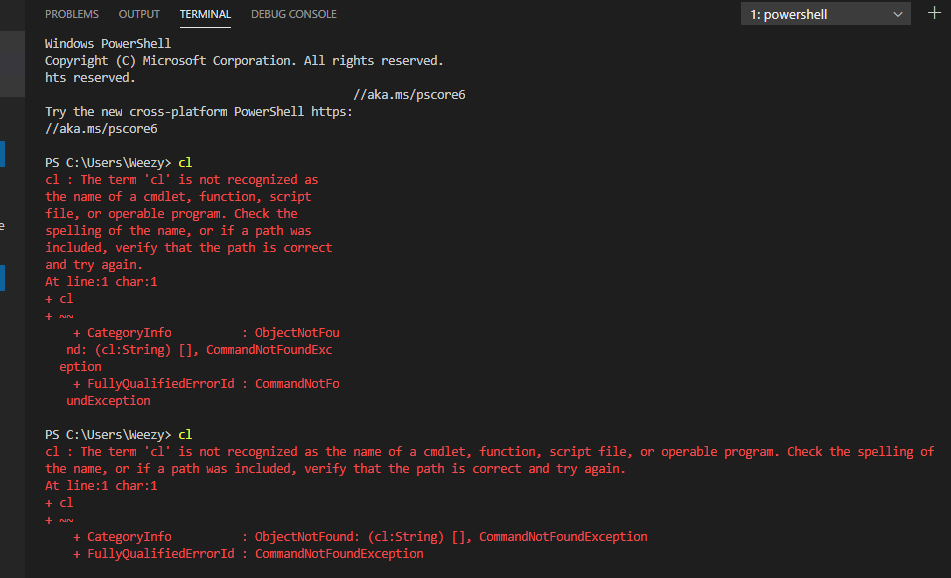951x578 pixels.
Task: Open a new terminal with the plus icon
Action: (x=935, y=13)
